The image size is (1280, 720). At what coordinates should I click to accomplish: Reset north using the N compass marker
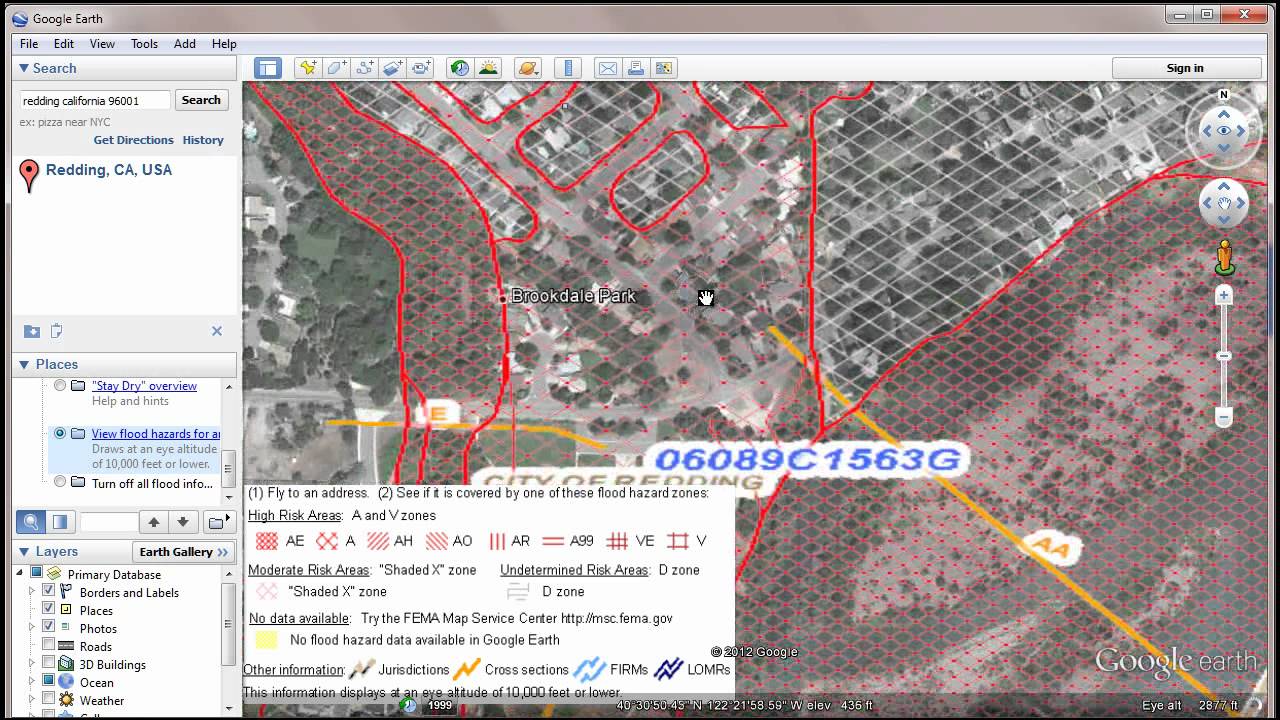tap(1224, 95)
